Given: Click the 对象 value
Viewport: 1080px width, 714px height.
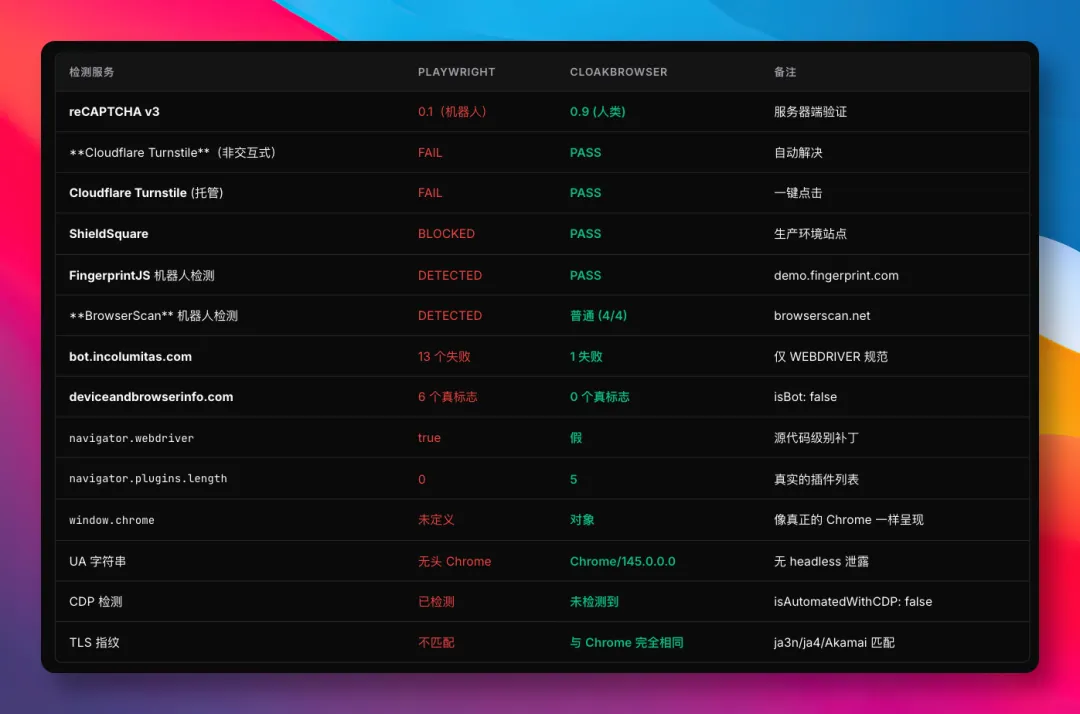Looking at the screenshot, I should click(x=581, y=520).
